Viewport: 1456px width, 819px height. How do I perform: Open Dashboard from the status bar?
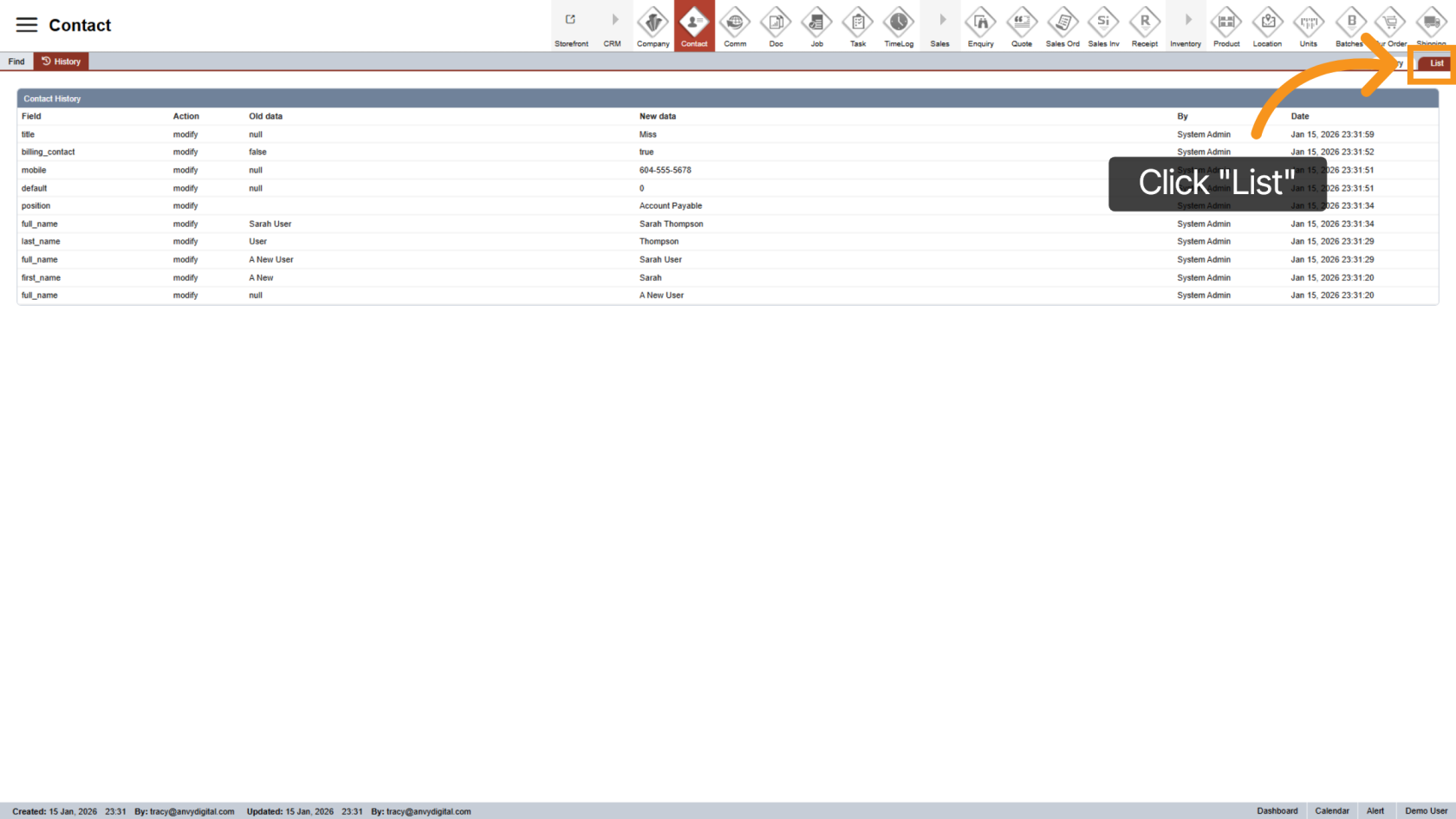(x=1277, y=811)
